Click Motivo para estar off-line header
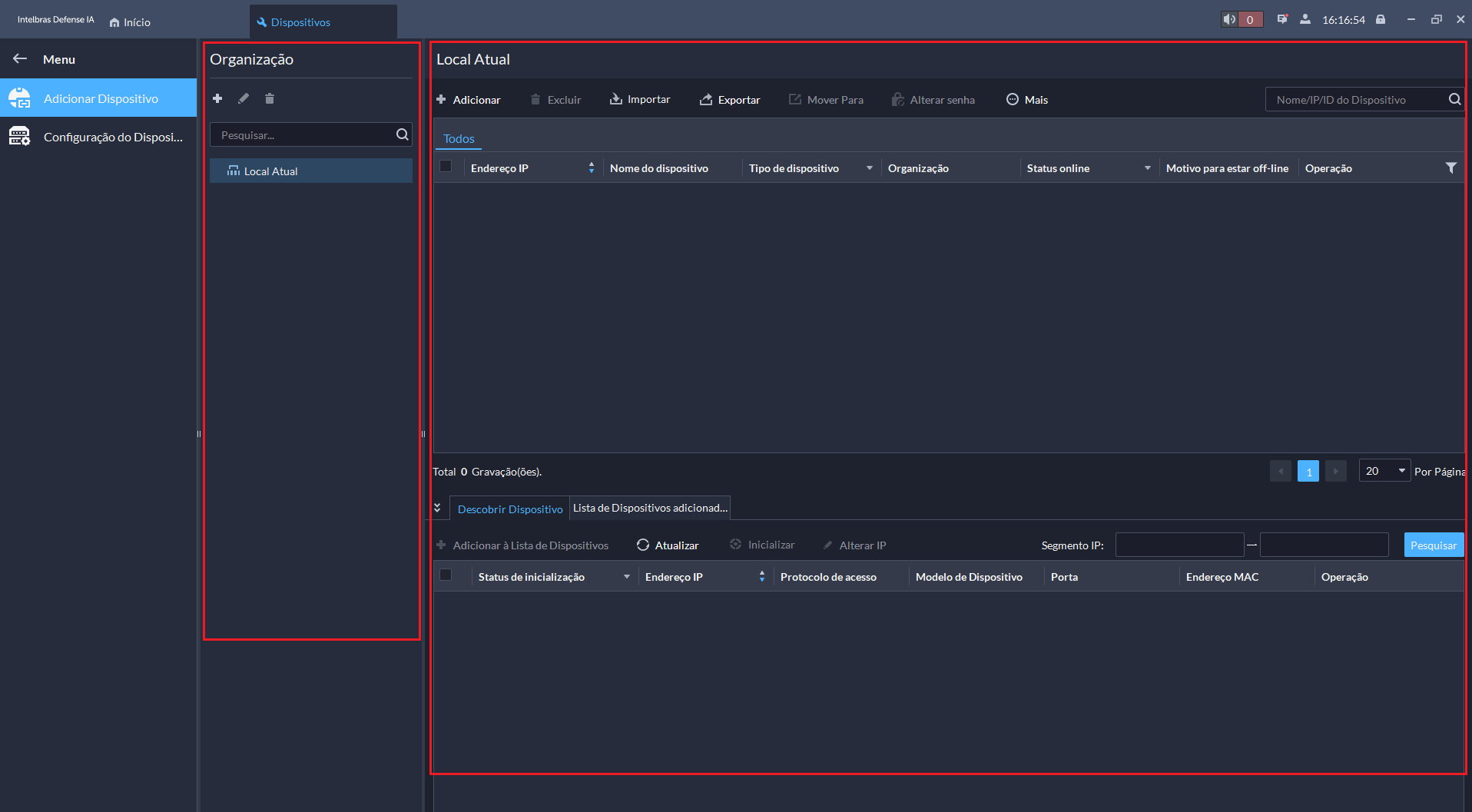 pyautogui.click(x=1228, y=168)
